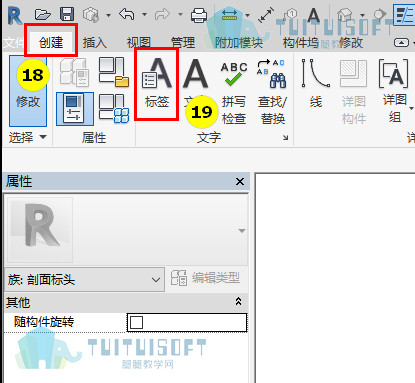
Task: Open dropdown next to undo arrow
Action: pyautogui.click(x=144, y=15)
